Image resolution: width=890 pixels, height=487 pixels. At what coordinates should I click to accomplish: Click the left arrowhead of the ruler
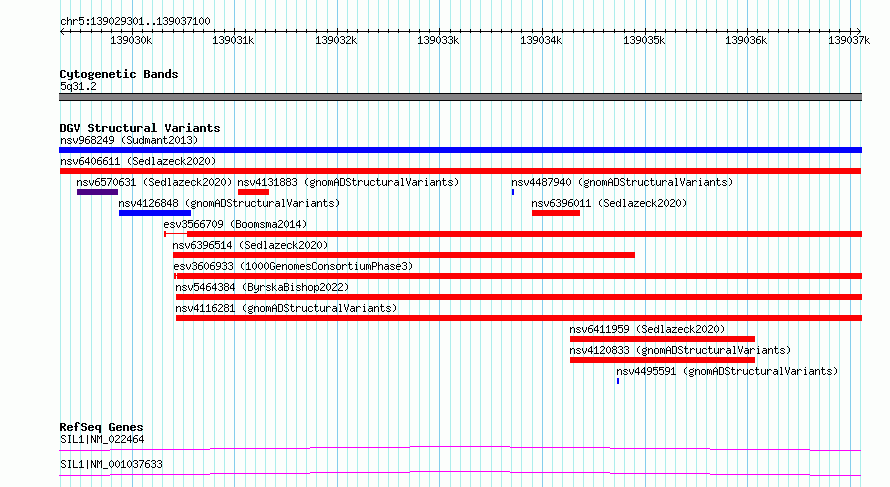(x=62, y=31)
